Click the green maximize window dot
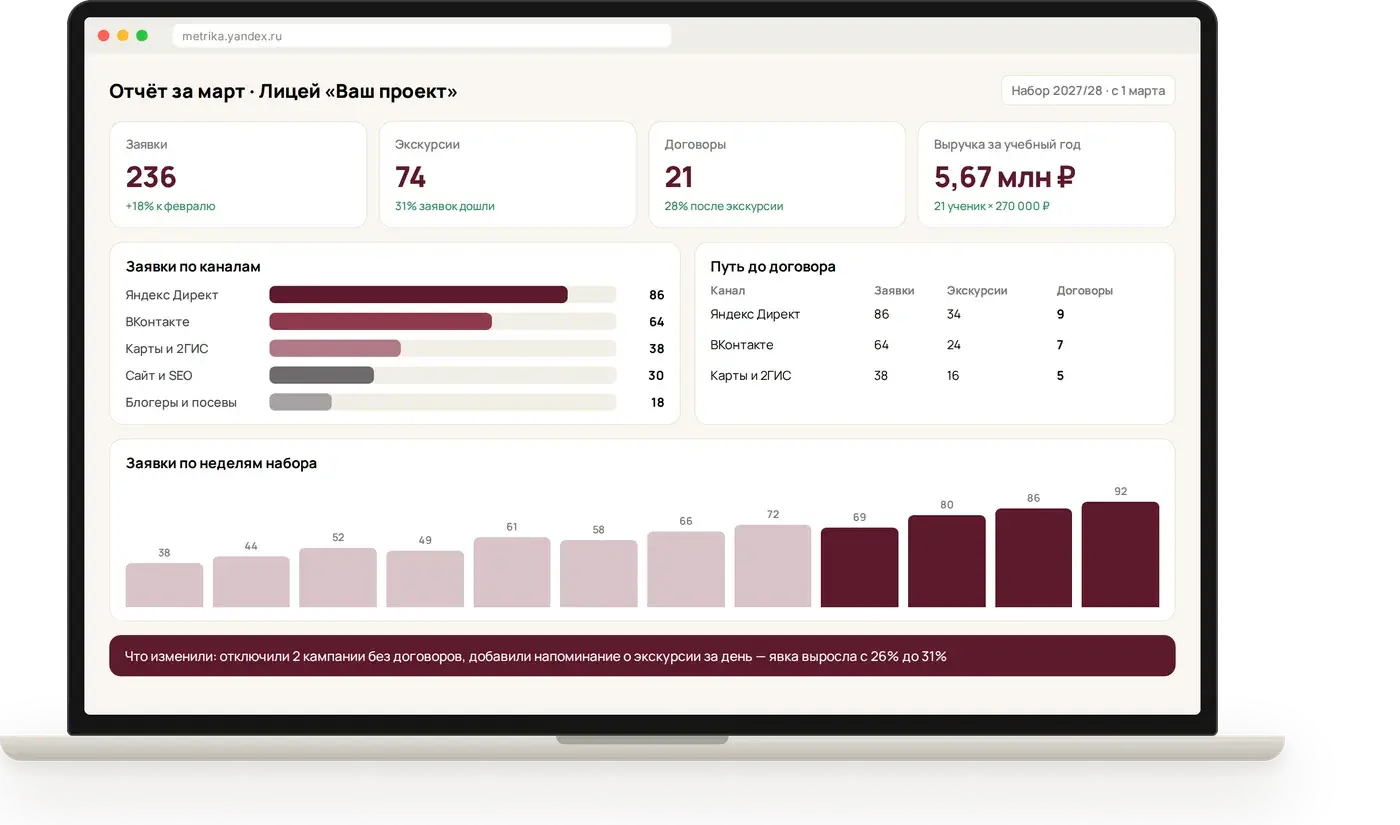1400x825 pixels. [x=142, y=36]
